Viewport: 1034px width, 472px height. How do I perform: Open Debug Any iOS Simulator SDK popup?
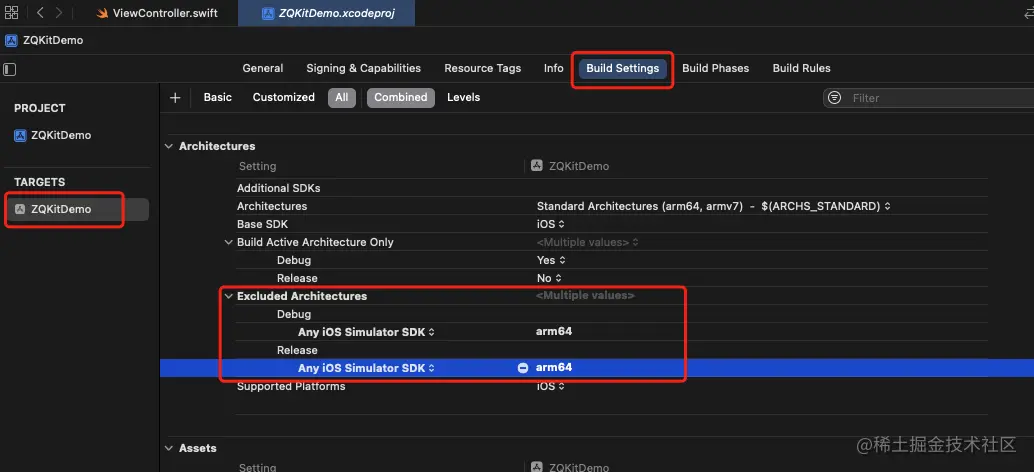point(366,332)
